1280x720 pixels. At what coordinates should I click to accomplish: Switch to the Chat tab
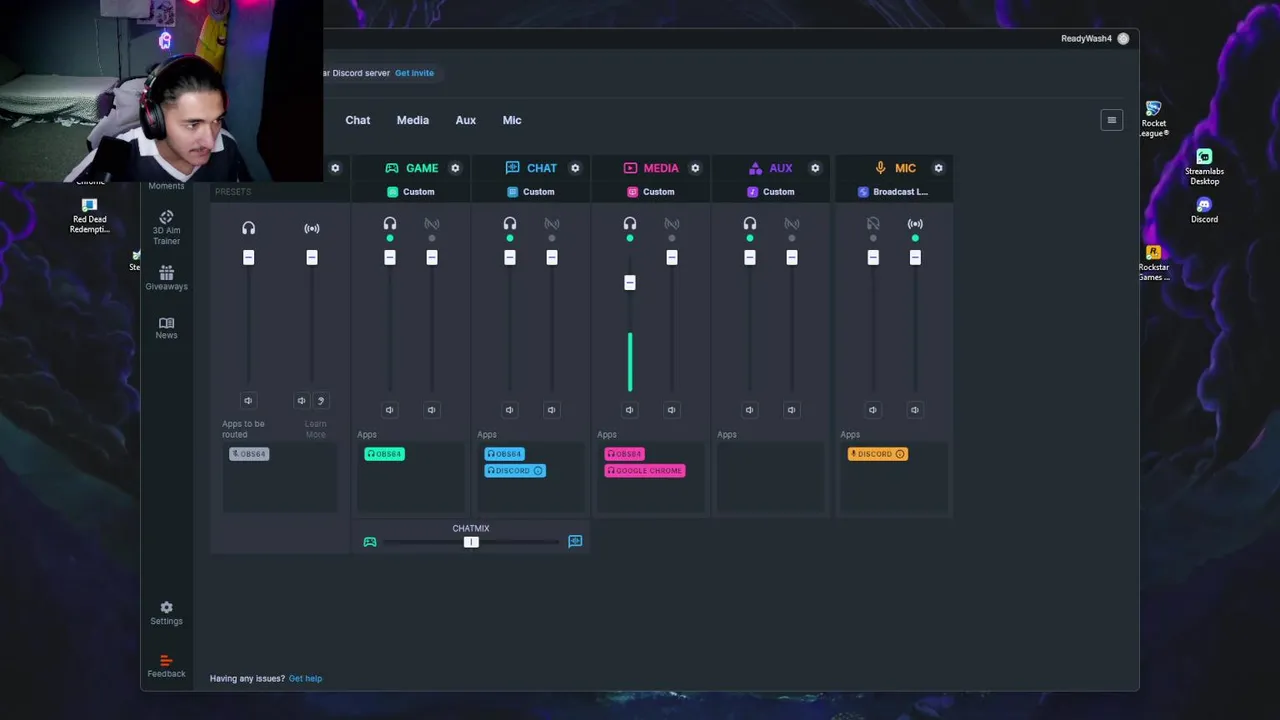(358, 120)
